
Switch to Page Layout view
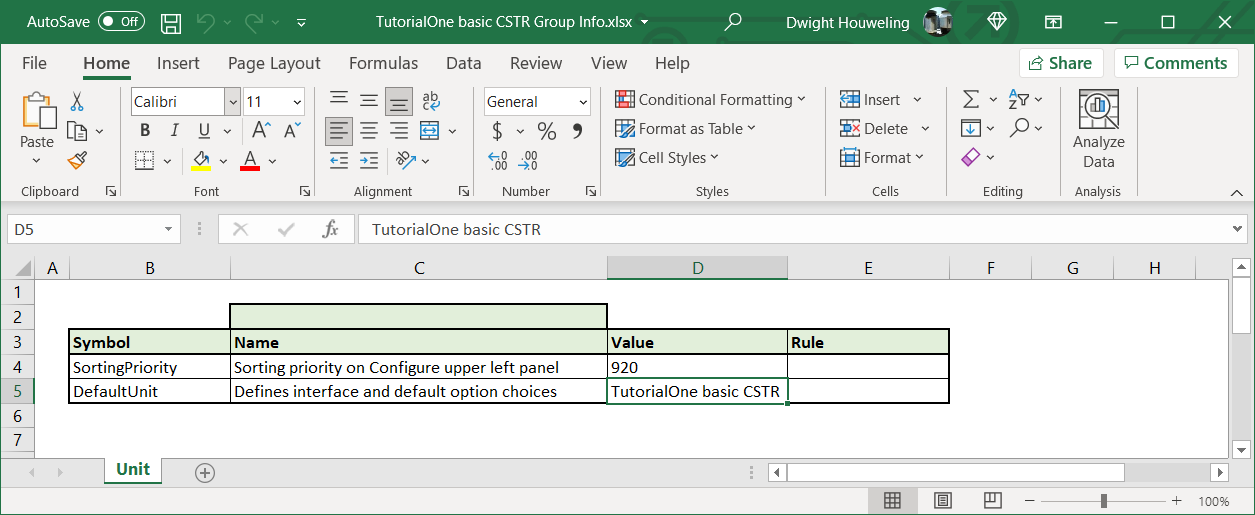click(x=942, y=500)
